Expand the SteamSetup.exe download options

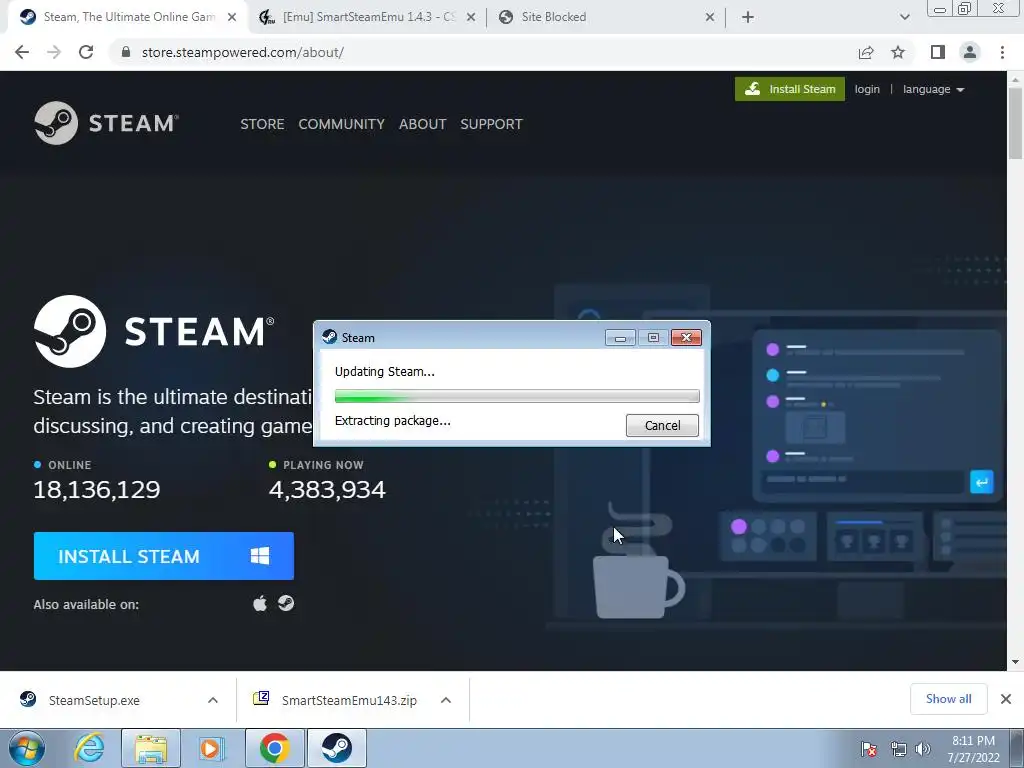(x=213, y=700)
